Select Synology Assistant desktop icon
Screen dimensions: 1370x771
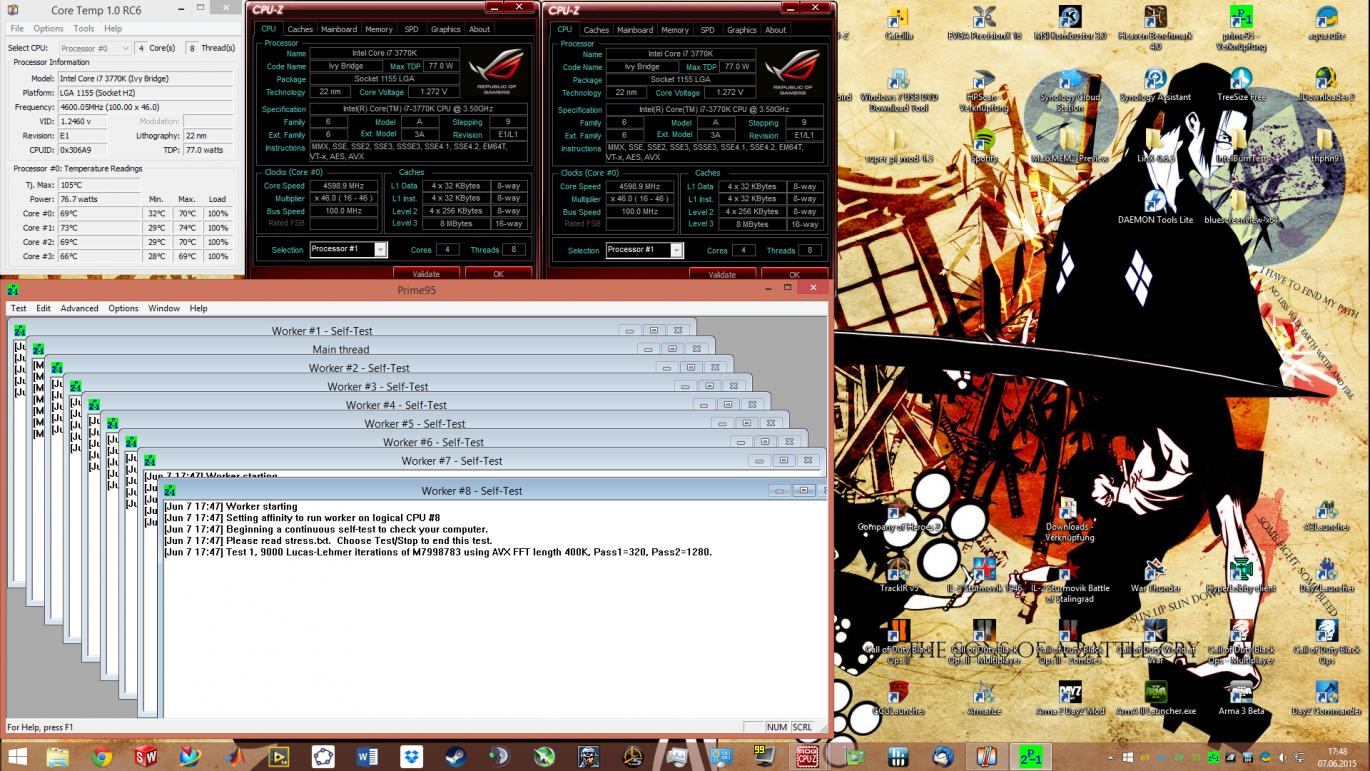pyautogui.click(x=1155, y=85)
